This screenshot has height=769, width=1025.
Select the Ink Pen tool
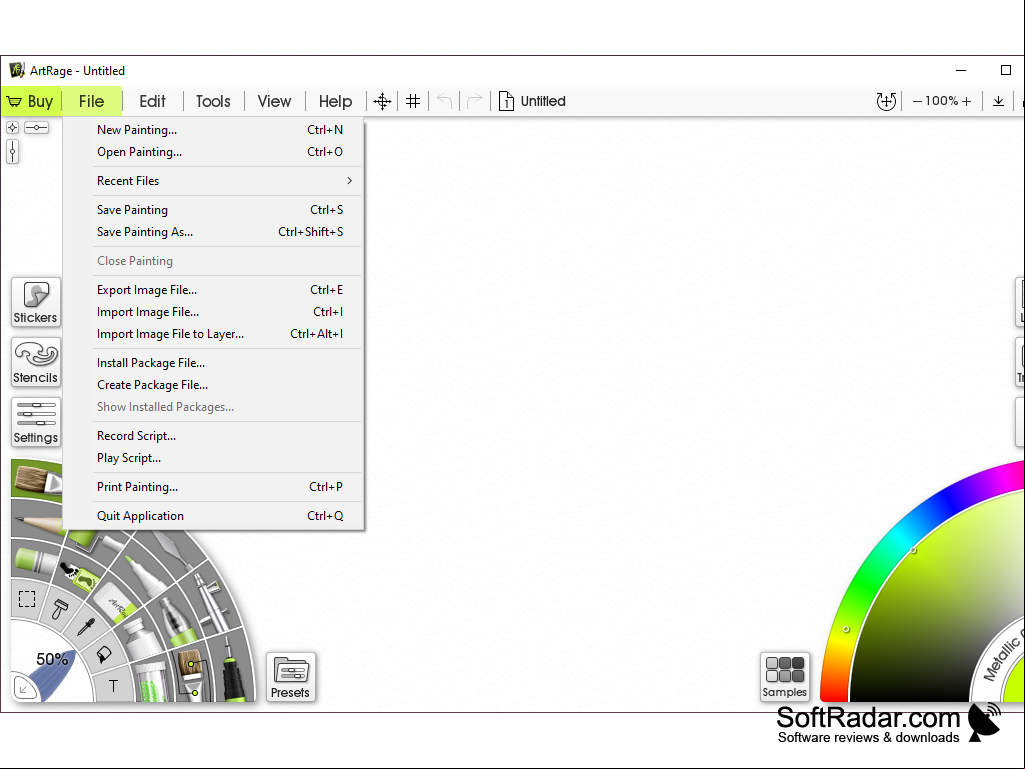233,672
